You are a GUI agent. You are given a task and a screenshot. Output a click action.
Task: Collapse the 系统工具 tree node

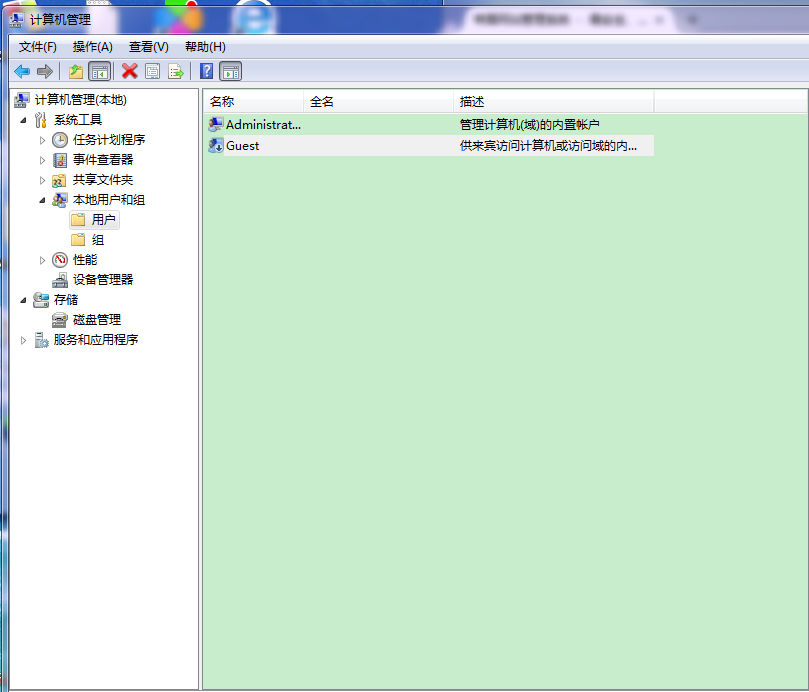point(23,120)
